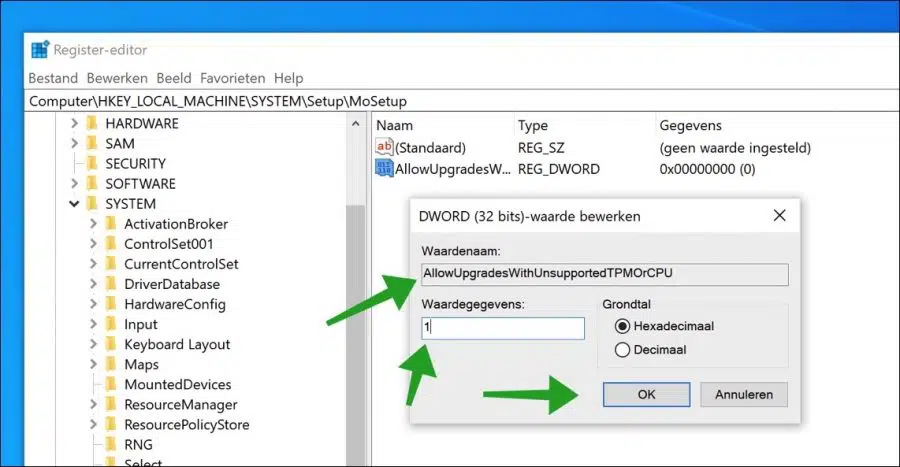
Task: Click the RNG folder icon
Action: 111,445
